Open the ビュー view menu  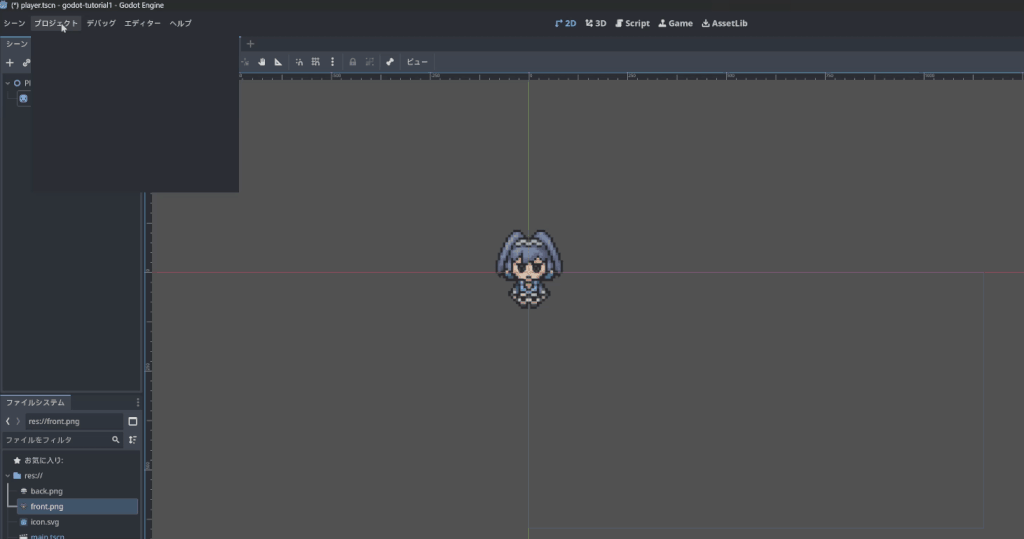(417, 62)
